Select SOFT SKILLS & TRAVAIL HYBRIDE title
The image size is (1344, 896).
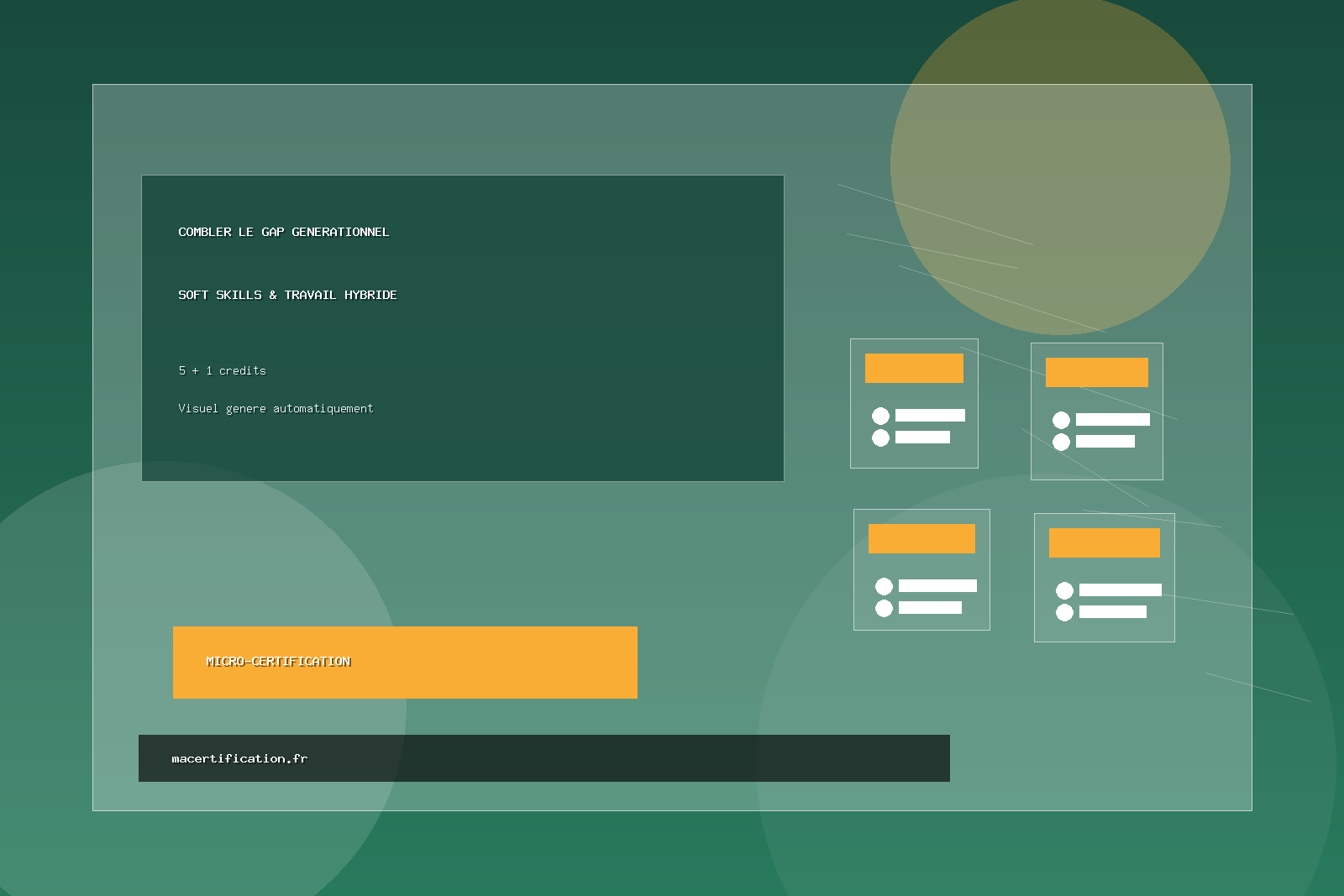[x=287, y=295]
